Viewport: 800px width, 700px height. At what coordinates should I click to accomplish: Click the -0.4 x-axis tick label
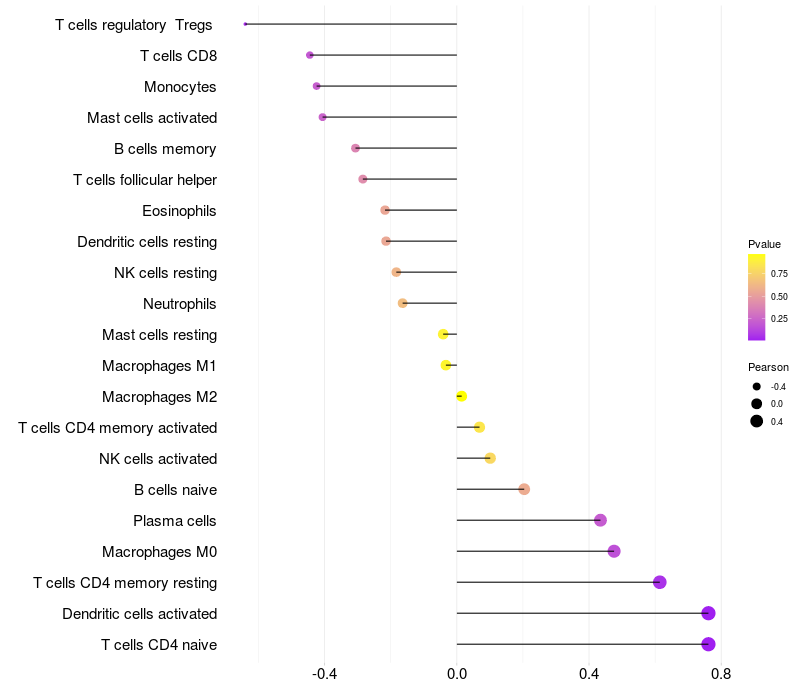coord(324,674)
